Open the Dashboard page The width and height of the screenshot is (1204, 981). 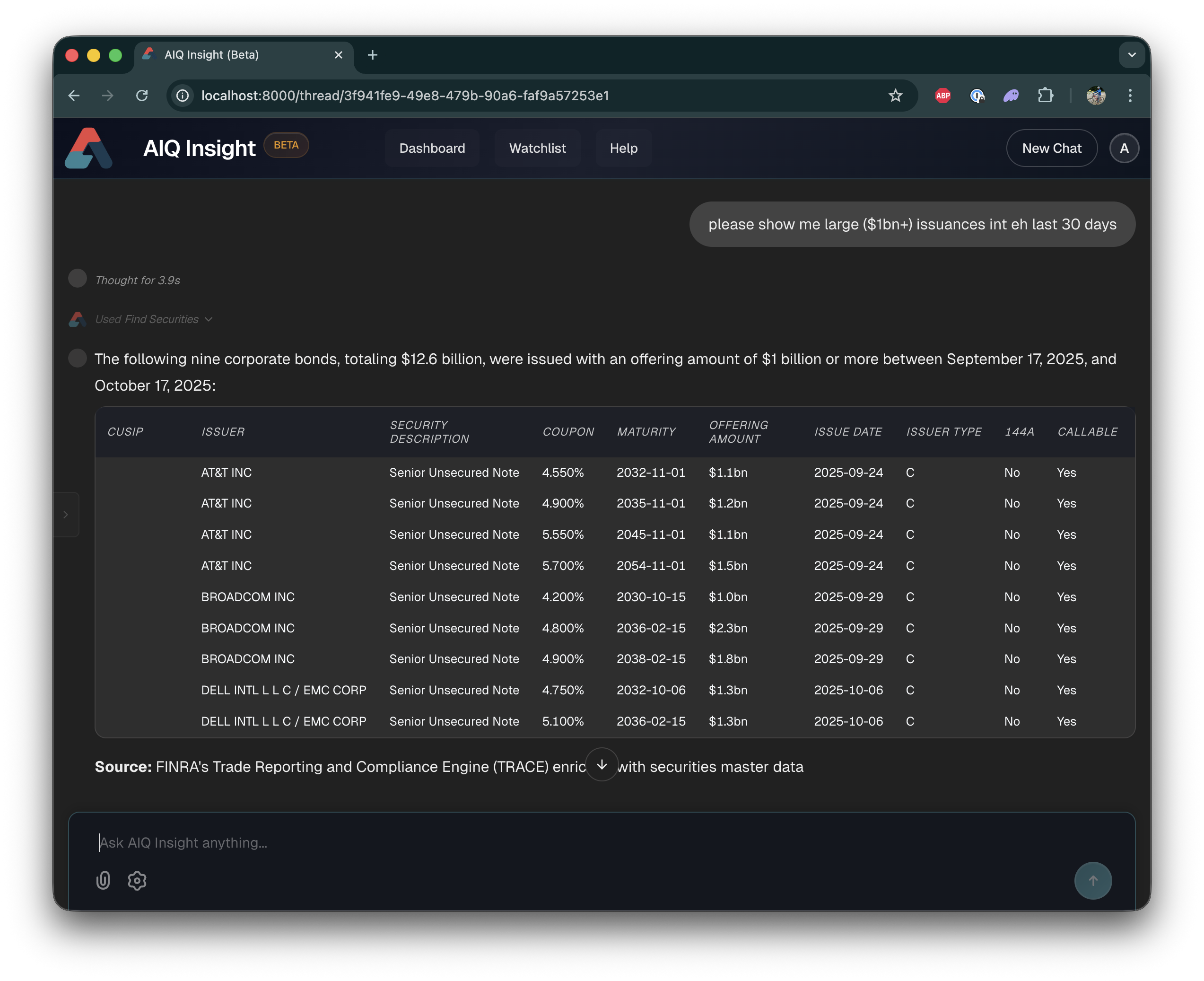click(x=432, y=148)
